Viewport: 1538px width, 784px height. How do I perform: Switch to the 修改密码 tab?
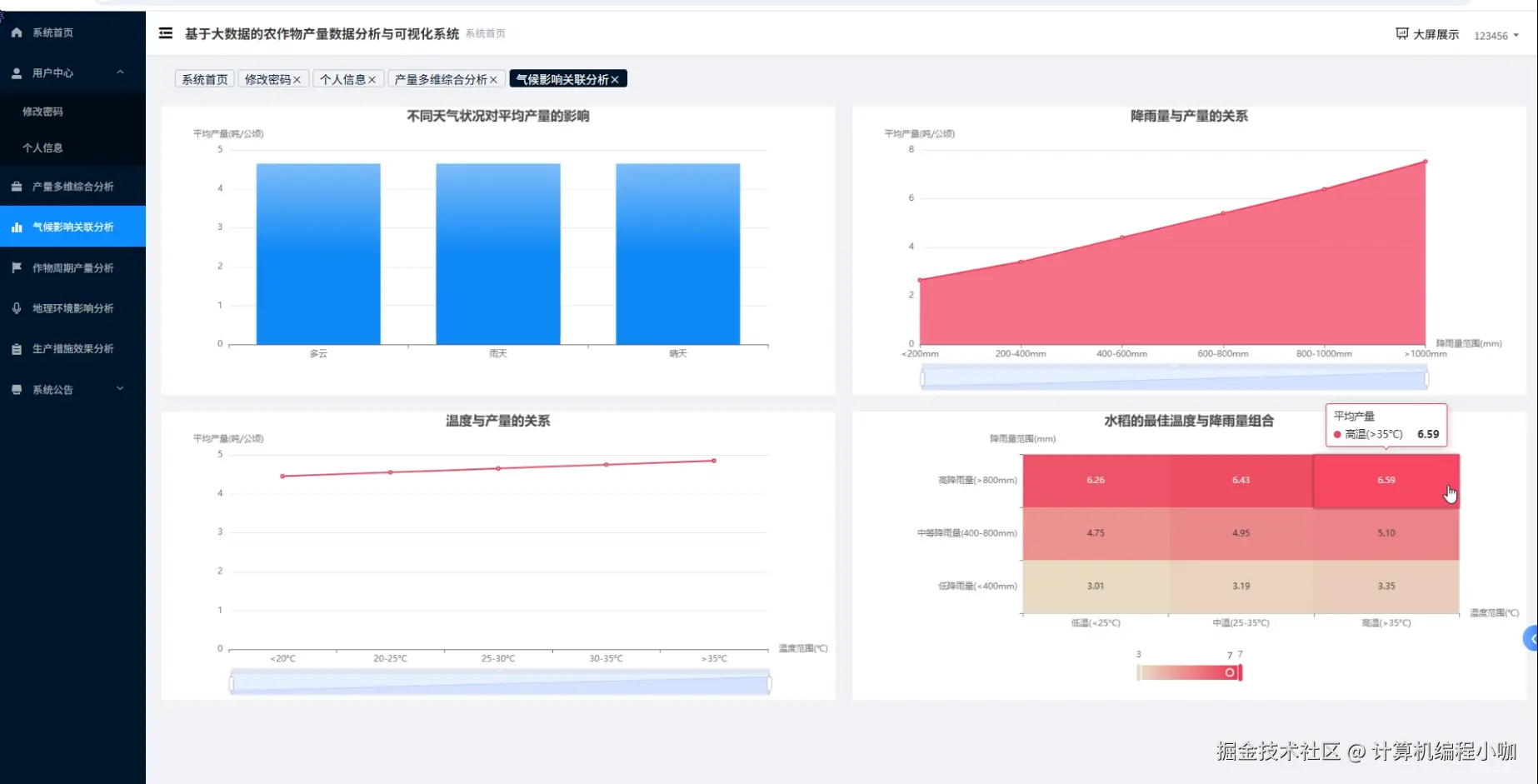(267, 79)
